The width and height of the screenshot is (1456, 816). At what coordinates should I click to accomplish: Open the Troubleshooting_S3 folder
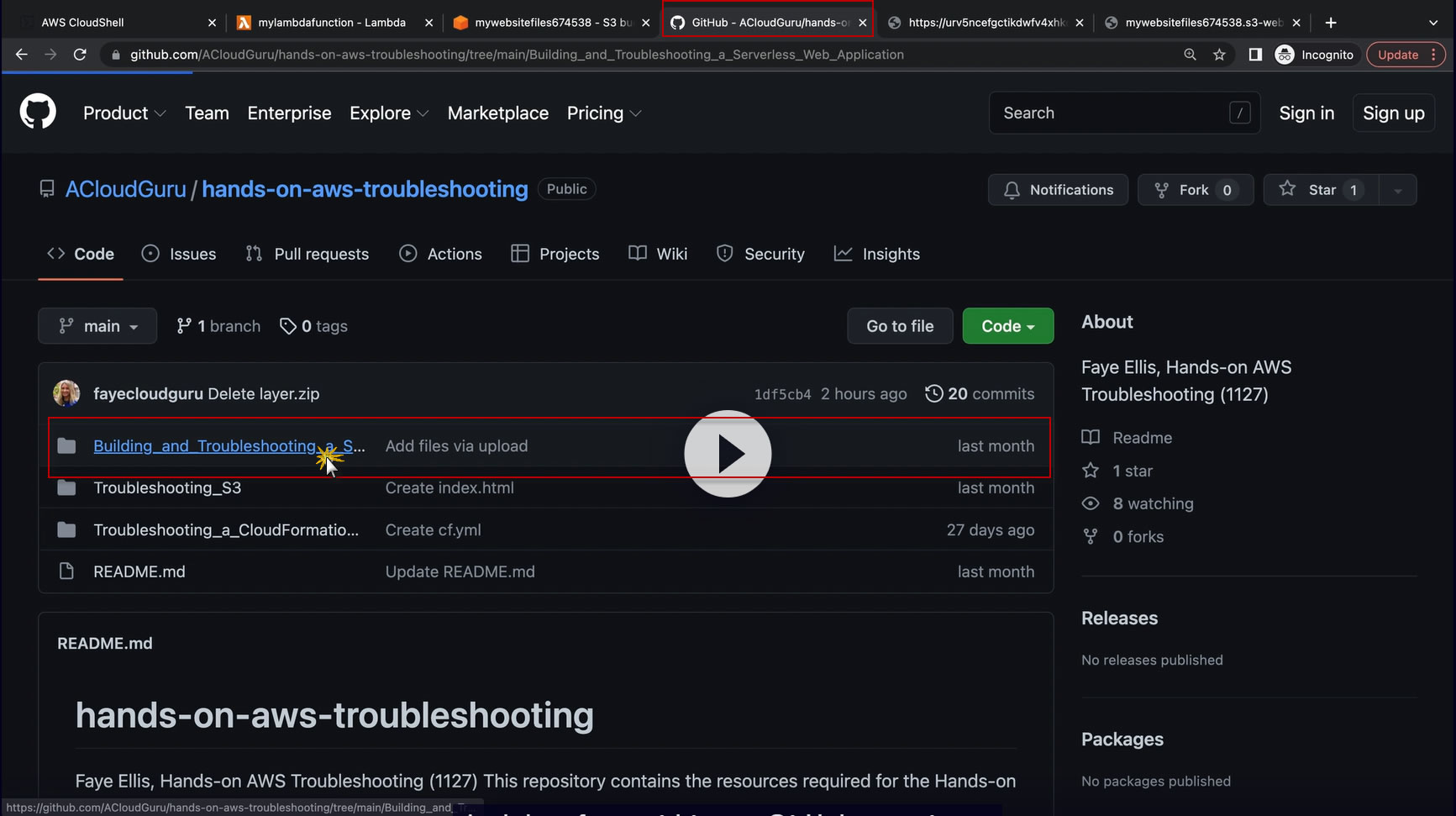(167, 488)
